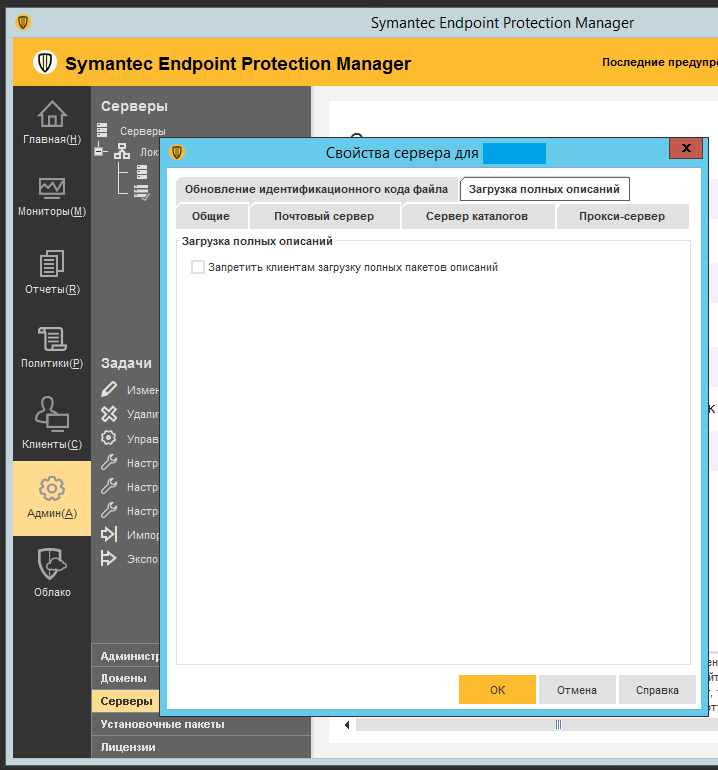Click the Отмена cancel button
Viewport: 718px width, 770px height.
pyautogui.click(x=577, y=689)
